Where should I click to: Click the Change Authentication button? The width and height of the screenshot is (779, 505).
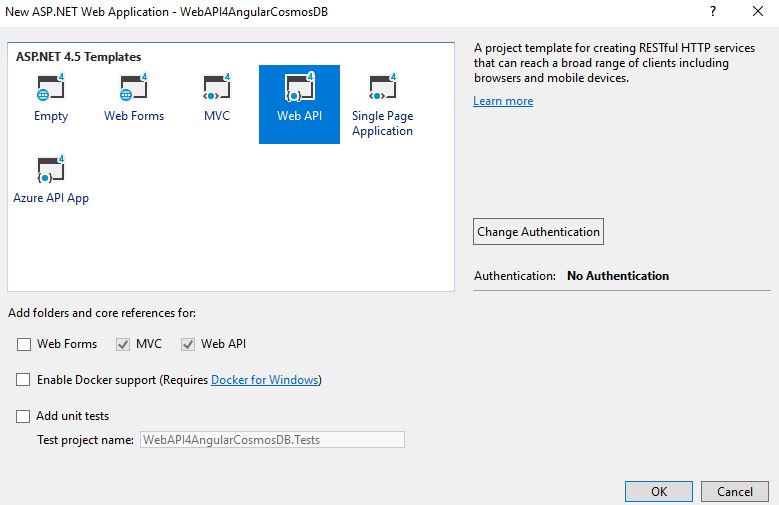point(538,232)
